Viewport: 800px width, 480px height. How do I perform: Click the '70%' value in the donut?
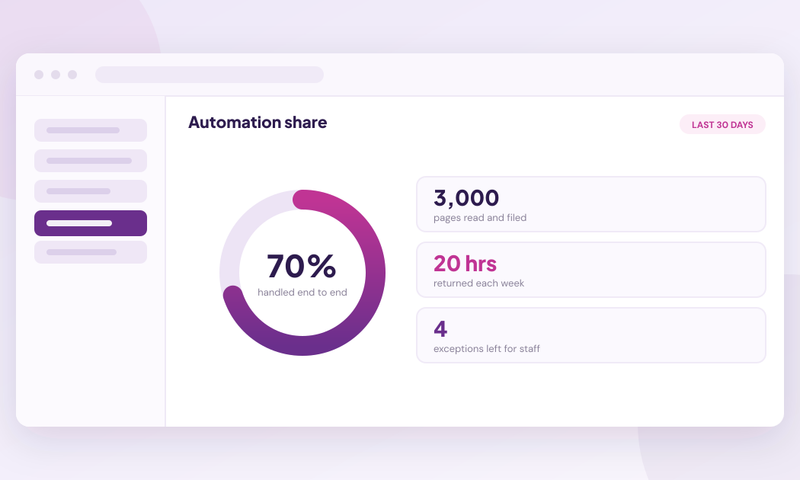[x=302, y=266]
